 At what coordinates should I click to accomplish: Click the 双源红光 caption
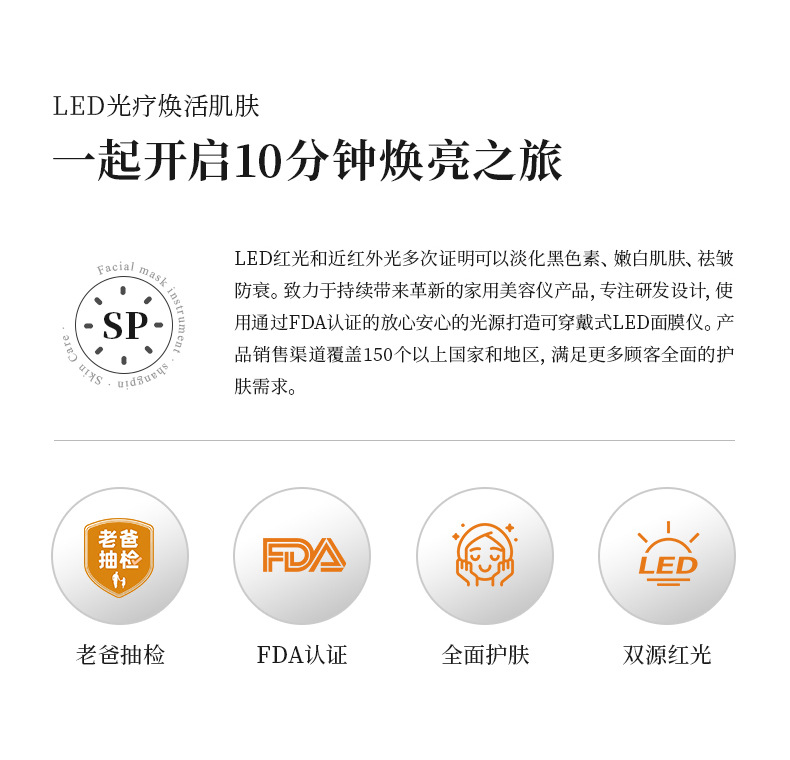(667, 655)
